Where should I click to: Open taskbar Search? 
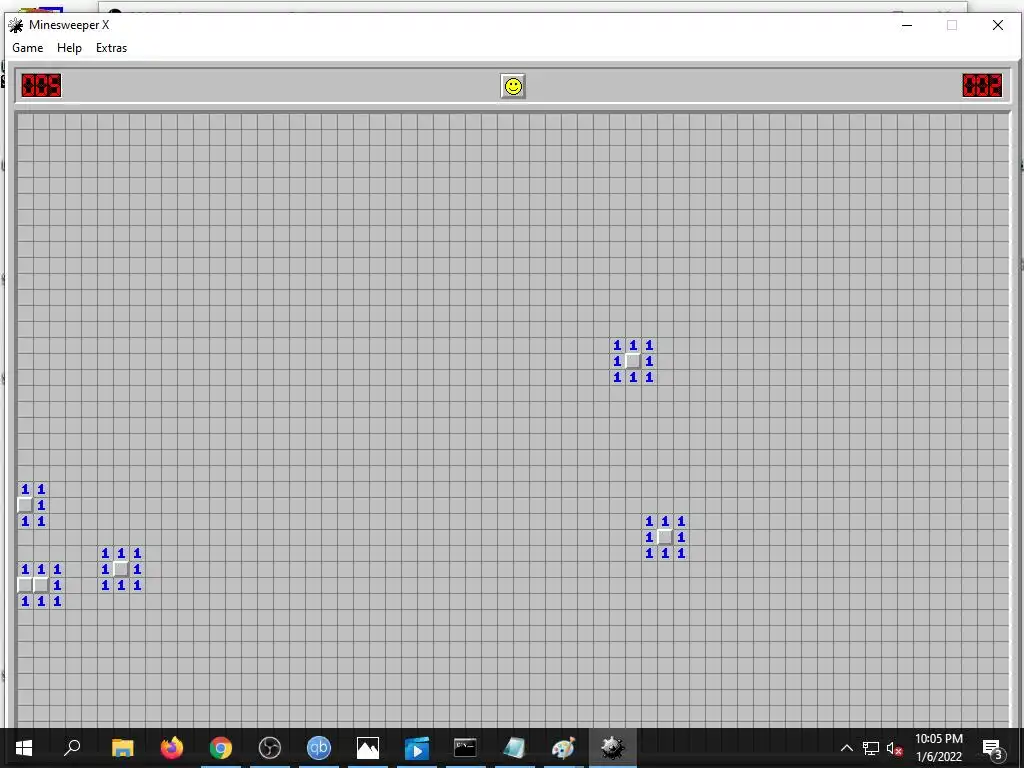click(72, 748)
